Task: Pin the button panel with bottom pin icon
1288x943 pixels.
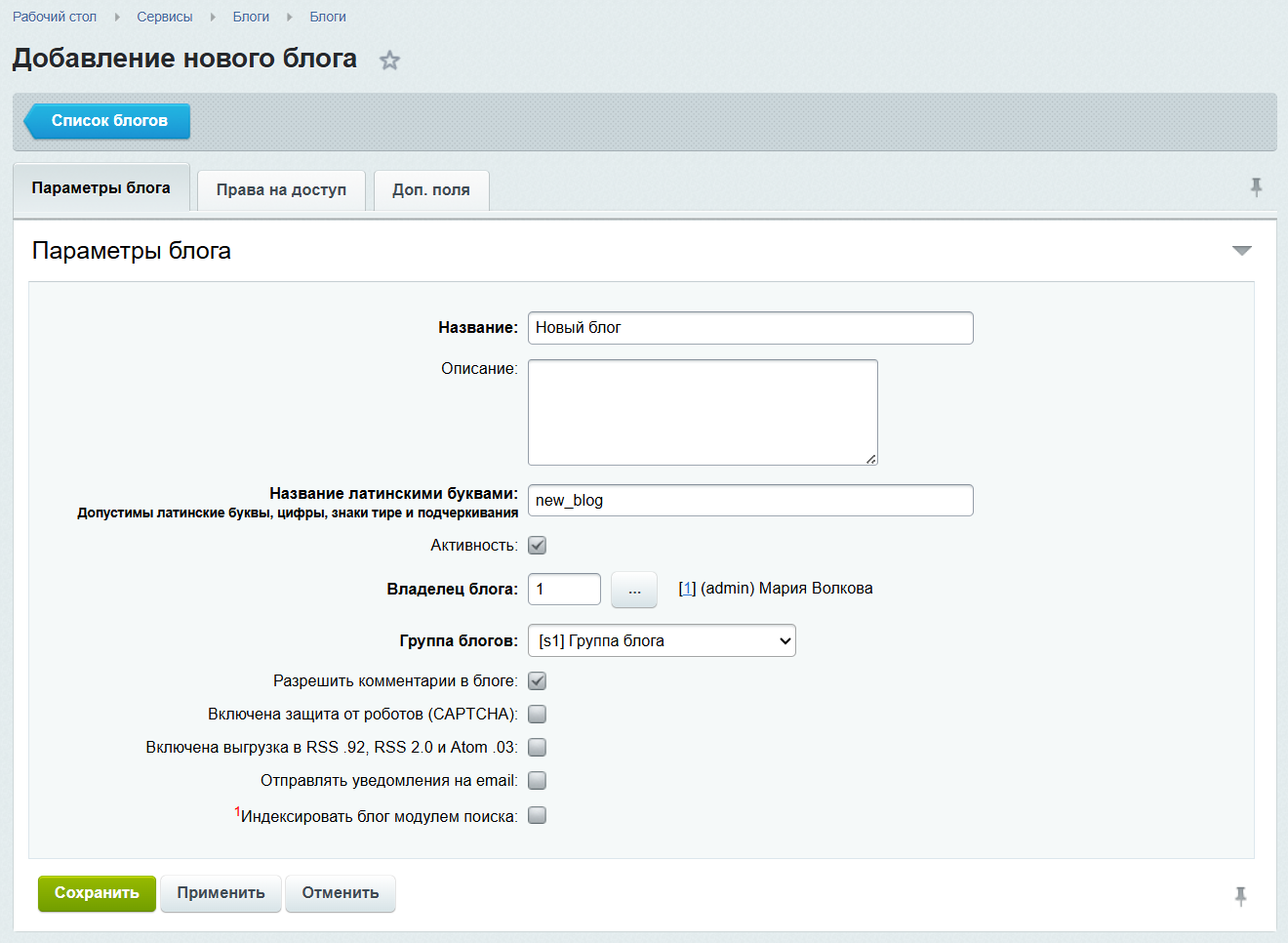Action: click(1240, 896)
